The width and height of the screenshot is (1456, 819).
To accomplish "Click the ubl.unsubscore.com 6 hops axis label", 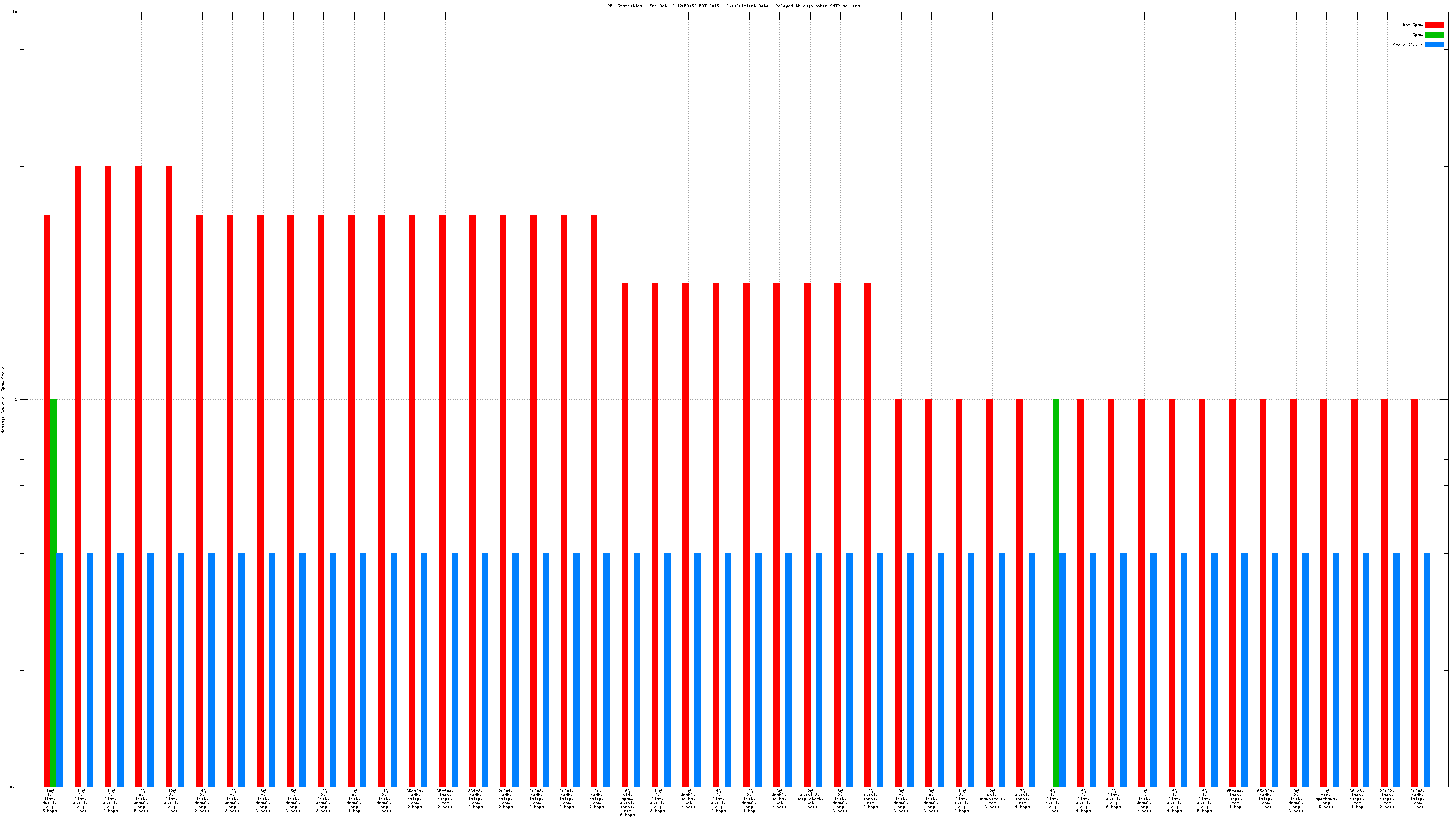I will click(992, 799).
